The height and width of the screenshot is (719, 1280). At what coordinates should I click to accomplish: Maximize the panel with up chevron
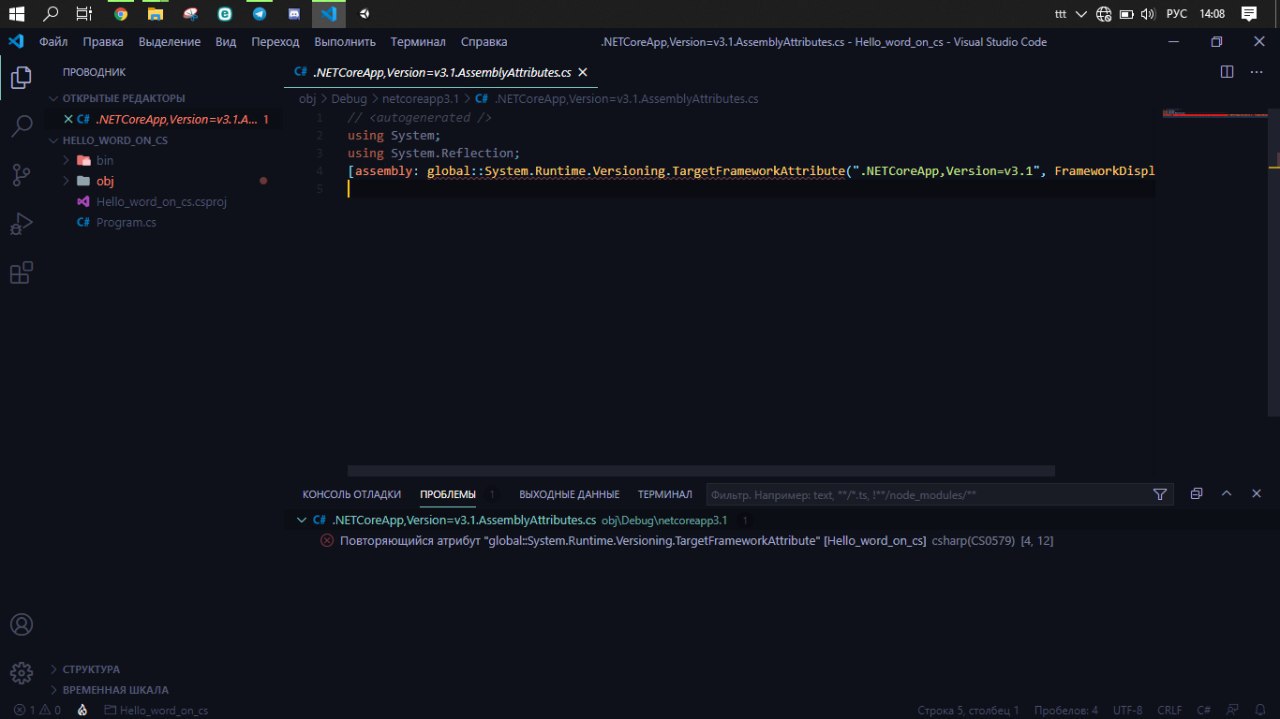click(1227, 494)
